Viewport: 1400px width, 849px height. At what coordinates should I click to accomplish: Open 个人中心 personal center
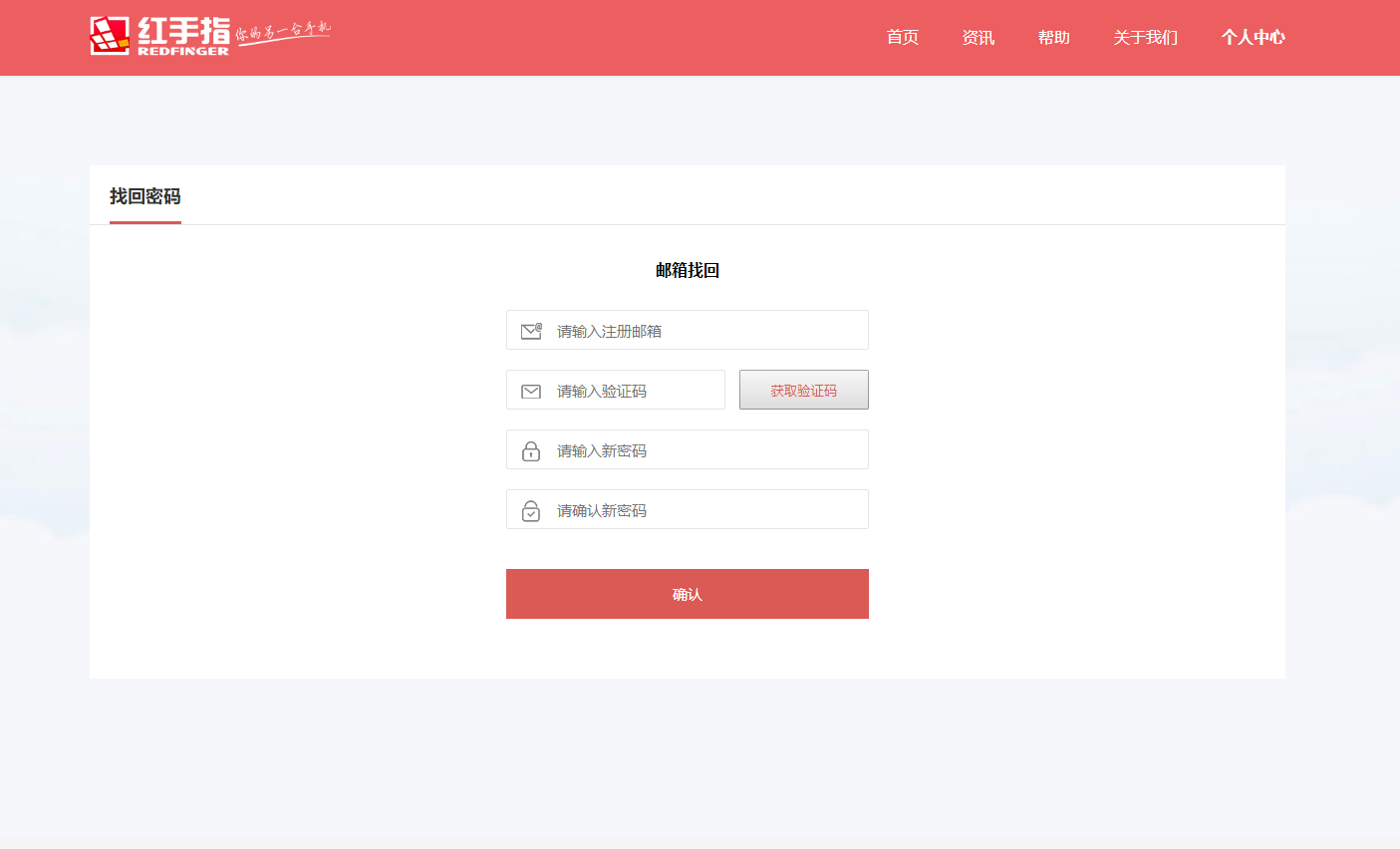click(x=1253, y=38)
